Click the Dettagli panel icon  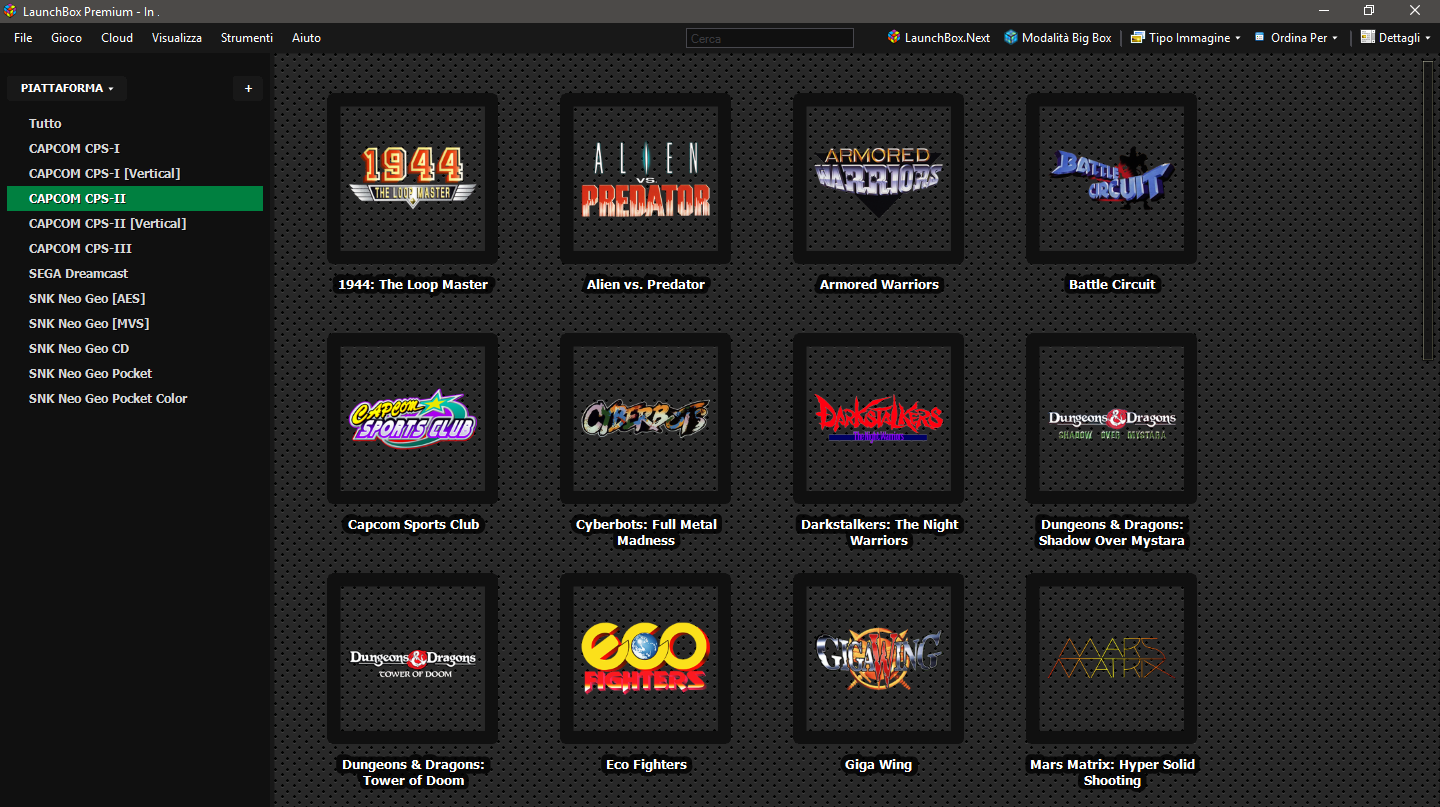pos(1368,37)
